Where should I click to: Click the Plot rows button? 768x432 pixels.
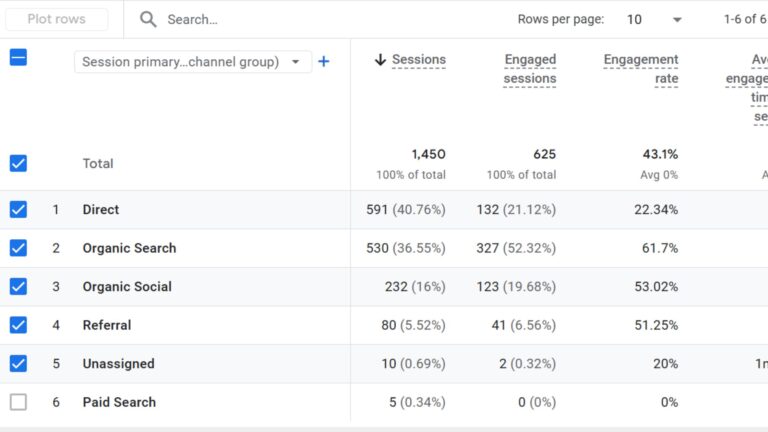[56, 19]
